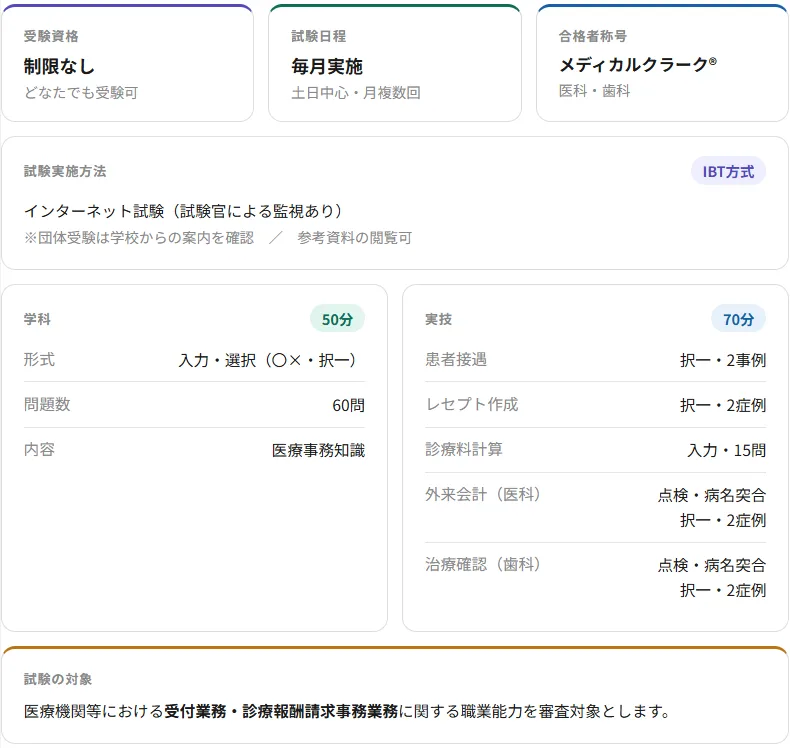Click the 学科 heading
Image resolution: width=790 pixels, height=748 pixels.
pyautogui.click(x=37, y=319)
